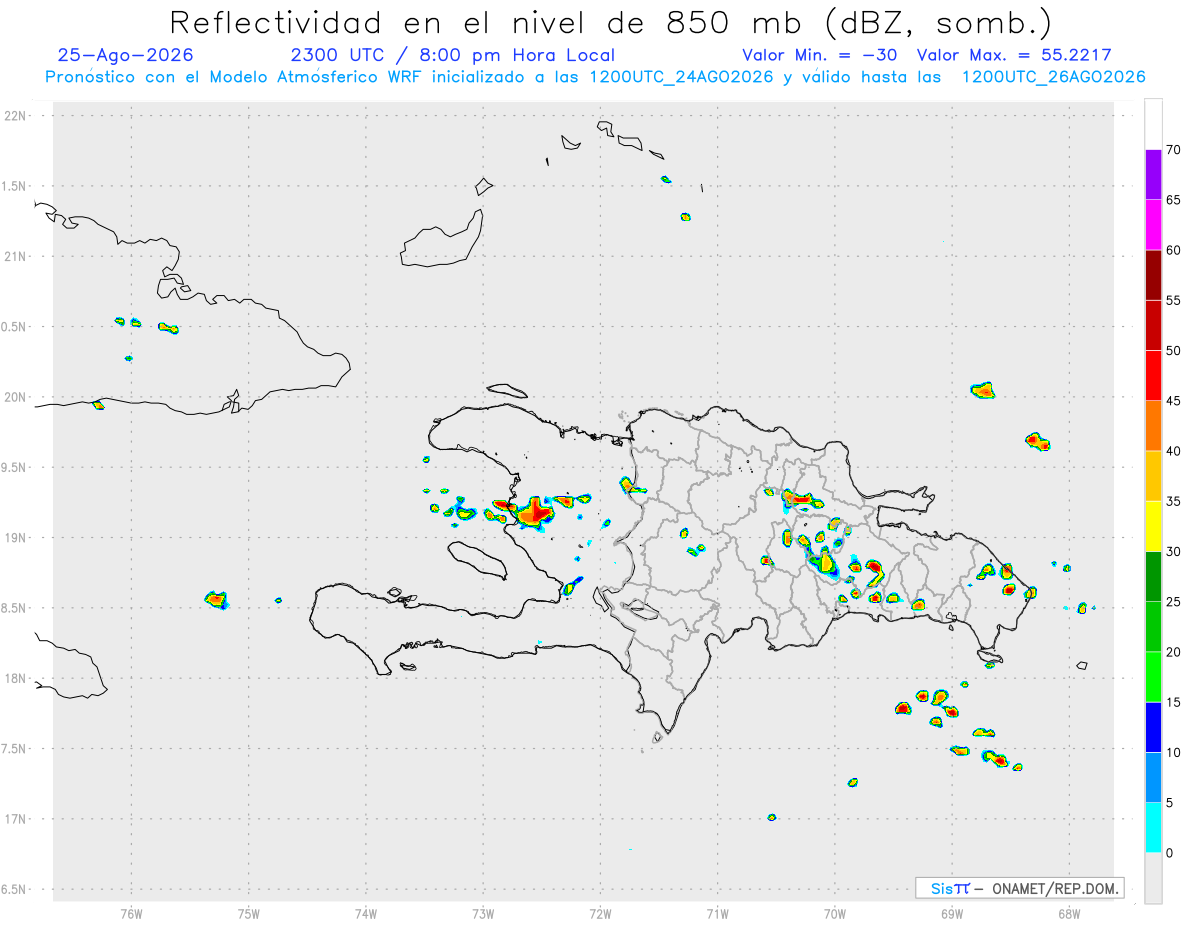This screenshot has width=1200, height=927.
Task: Click the magenta 60–65 dBZ colorbar segment
Action: (1153, 225)
